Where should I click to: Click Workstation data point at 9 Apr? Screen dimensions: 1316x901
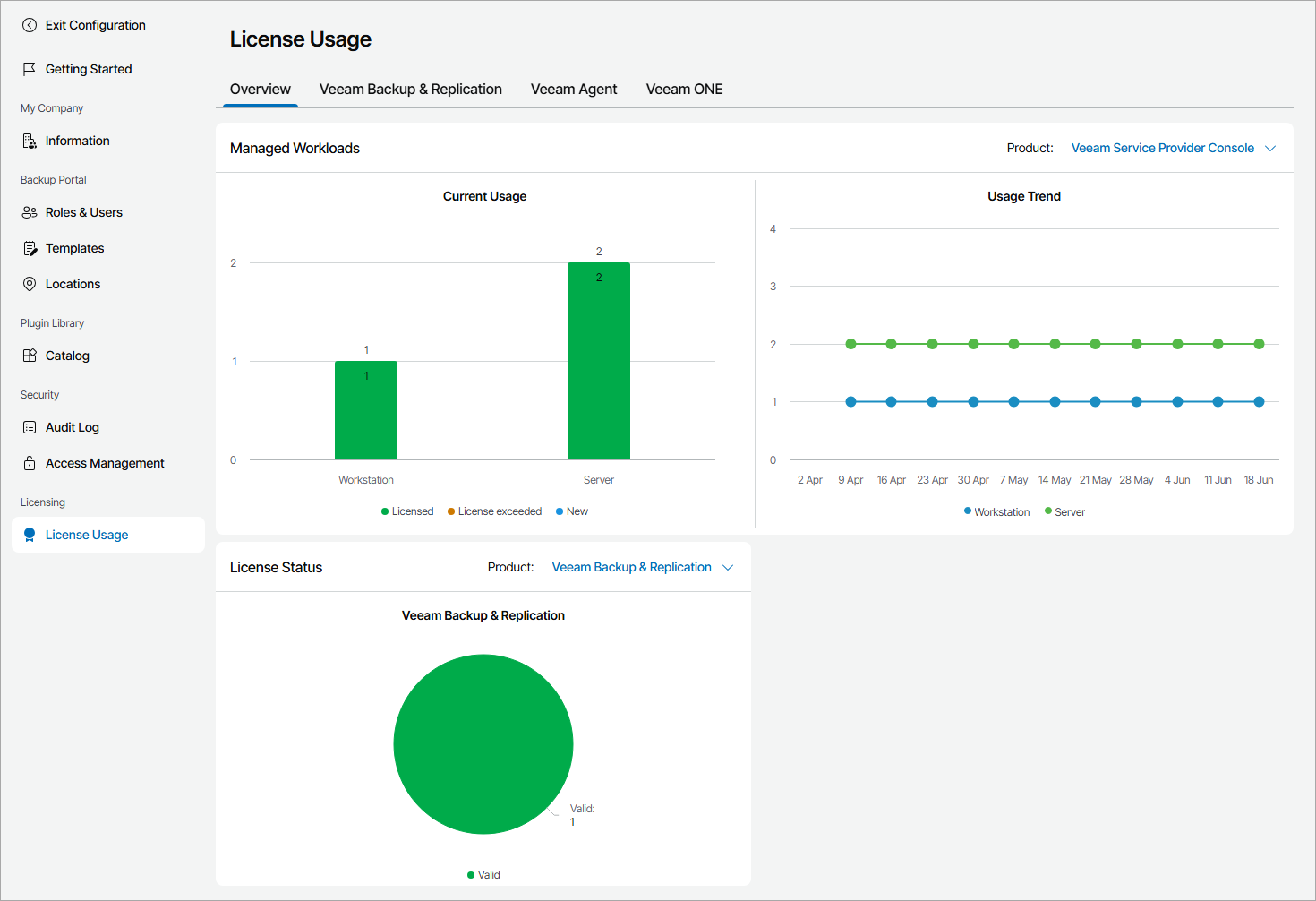point(850,402)
